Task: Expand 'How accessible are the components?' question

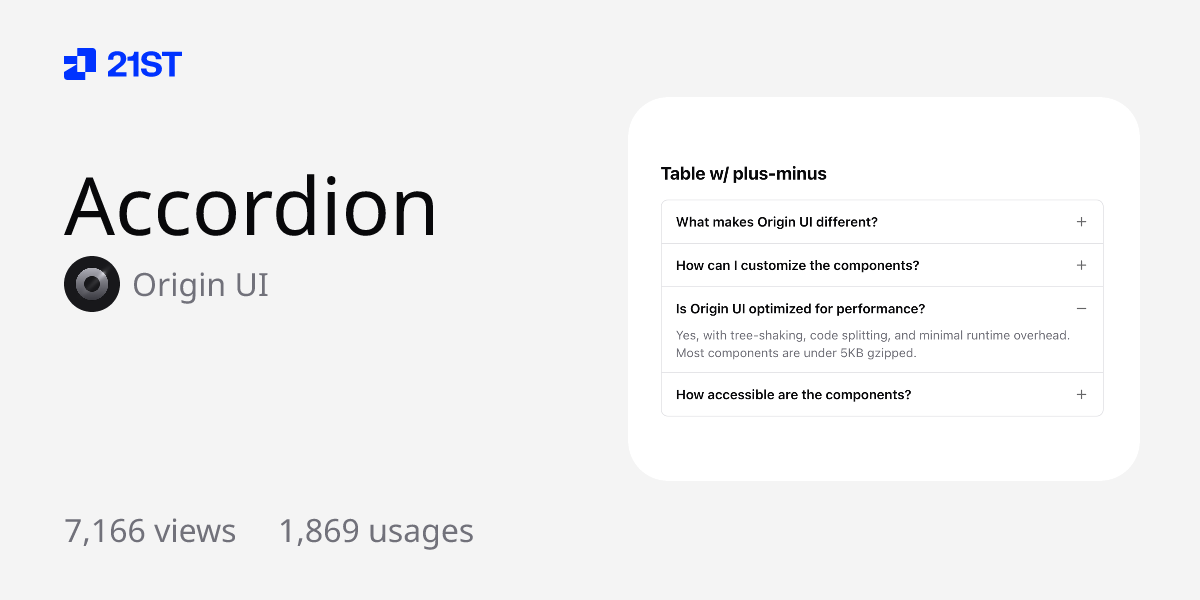Action: tap(794, 395)
